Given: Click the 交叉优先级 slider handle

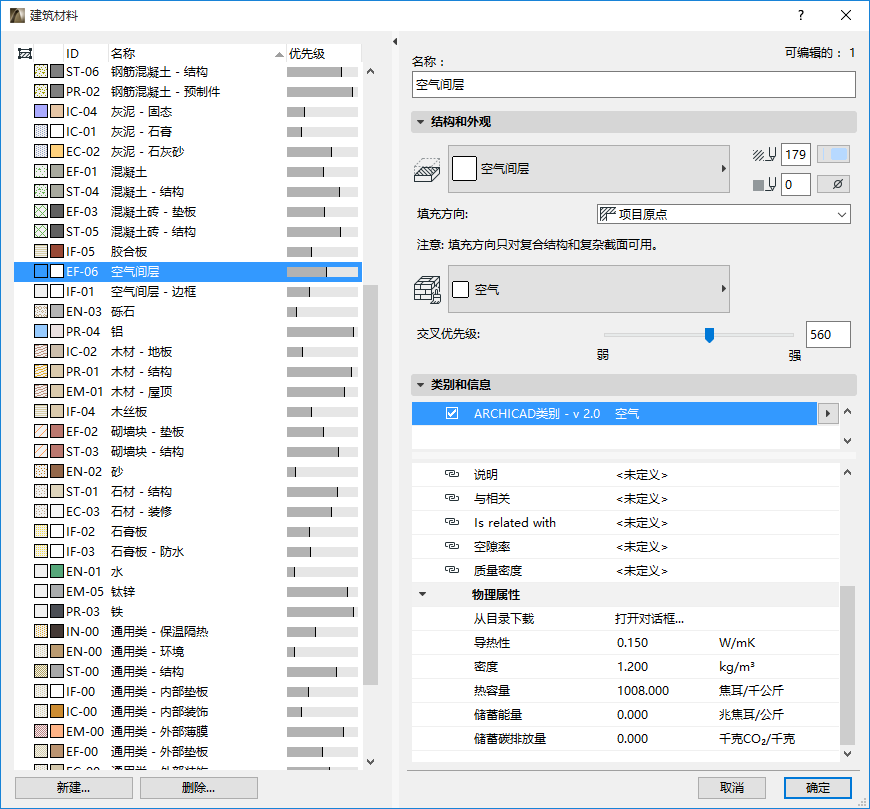Looking at the screenshot, I should pyautogui.click(x=709, y=335).
